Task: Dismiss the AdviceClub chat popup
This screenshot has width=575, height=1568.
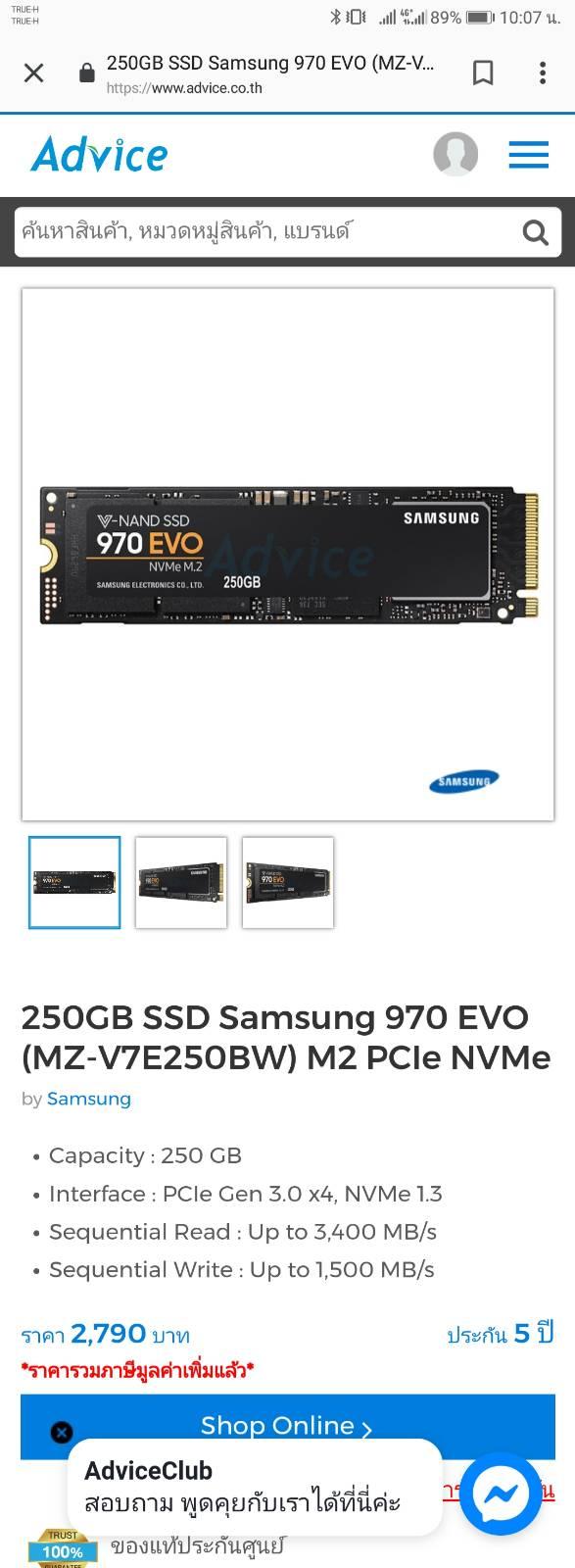Action: point(62,1433)
